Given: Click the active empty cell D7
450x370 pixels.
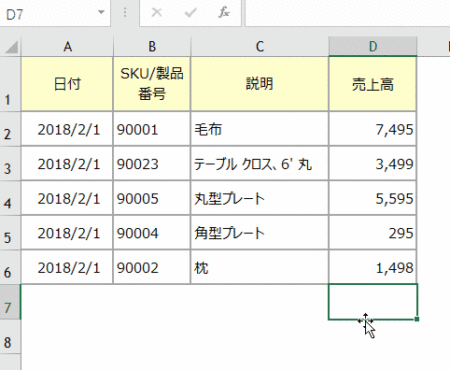Looking at the screenshot, I should [373, 302].
